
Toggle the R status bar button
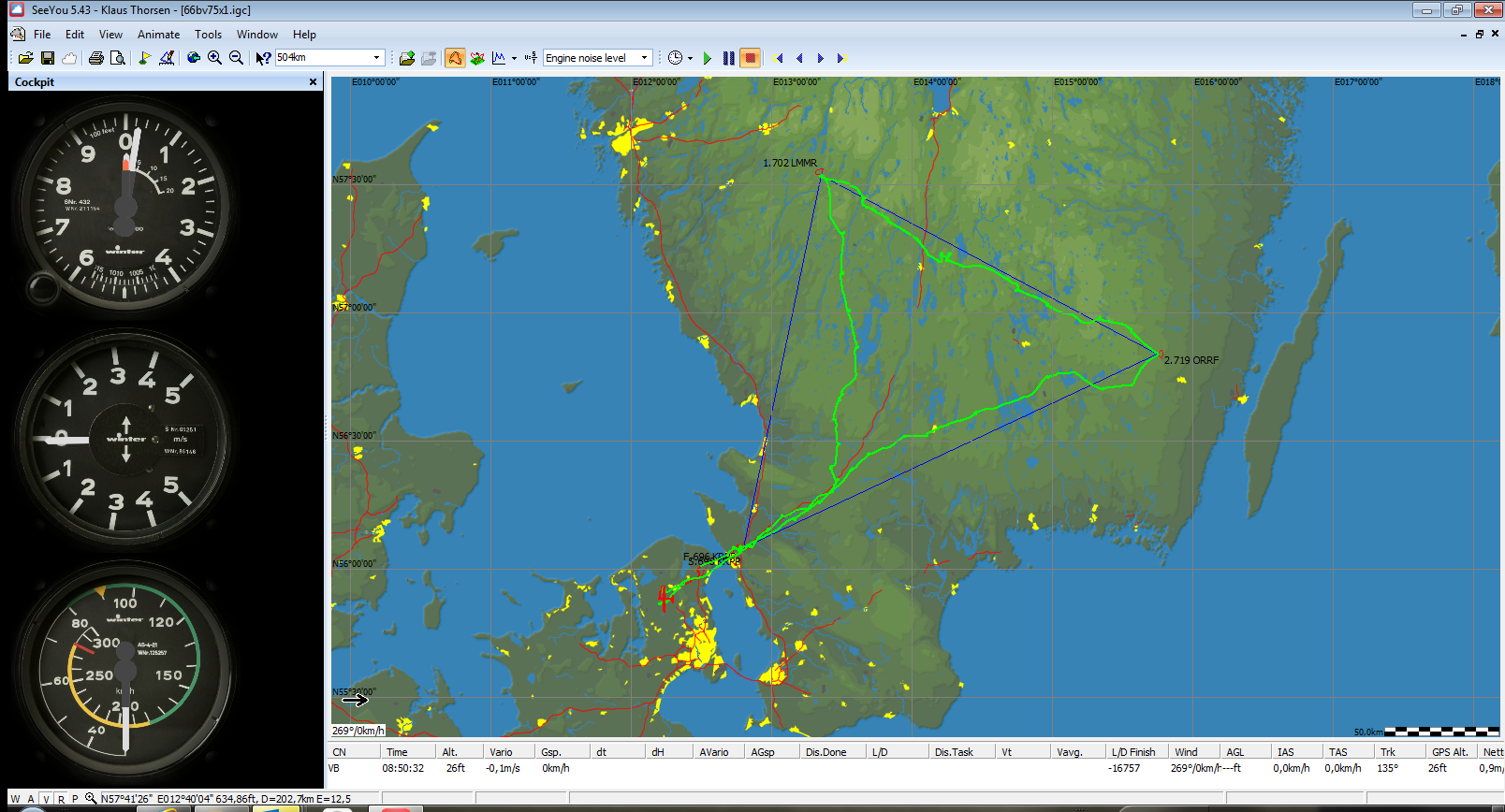click(61, 799)
